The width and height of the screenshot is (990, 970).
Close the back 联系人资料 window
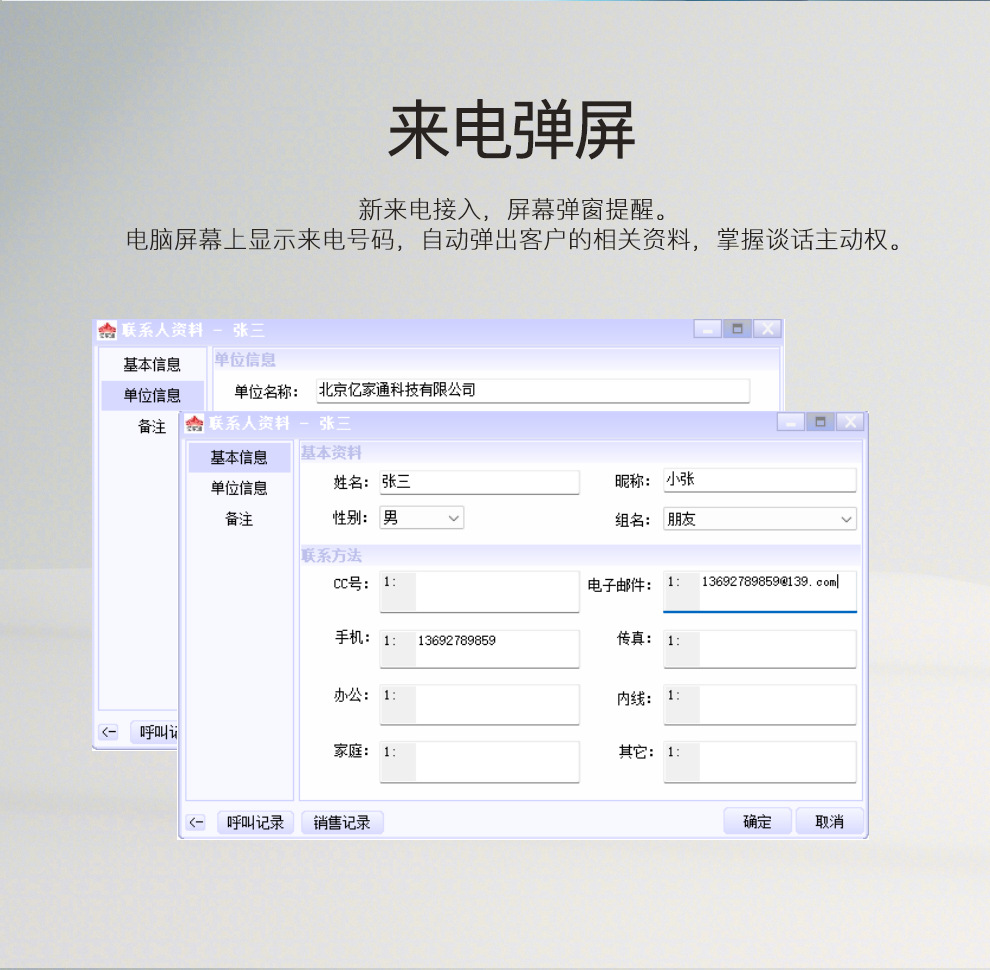pyautogui.click(x=767, y=329)
